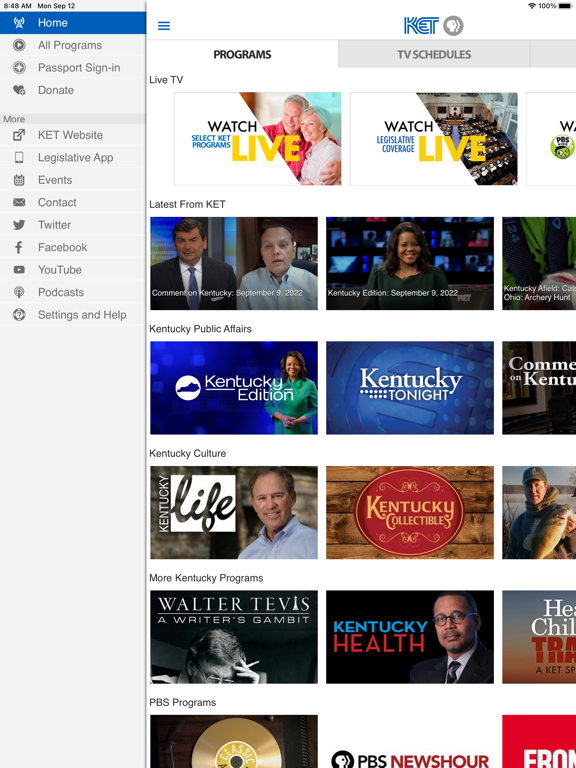Viewport: 576px width, 768px height.
Task: Open the Twitter link
Action: coord(73,225)
